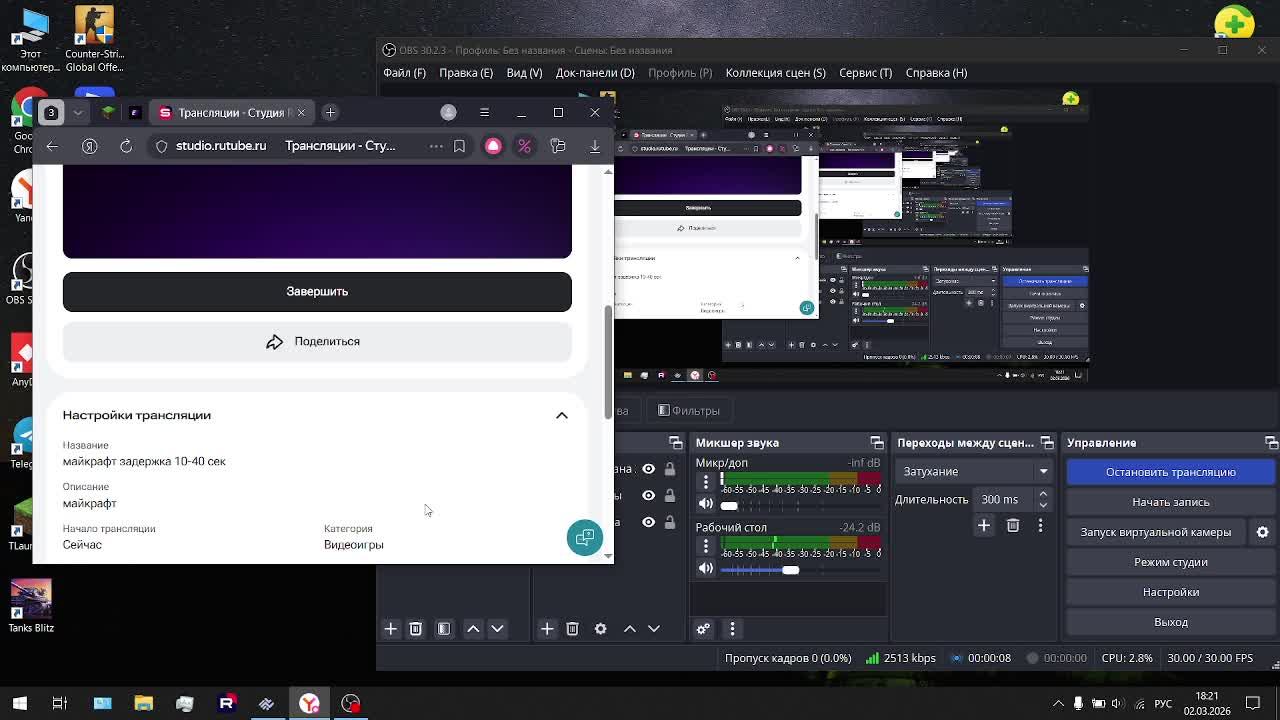Open OBS Правка menu
This screenshot has height=720, width=1280.
(466, 73)
